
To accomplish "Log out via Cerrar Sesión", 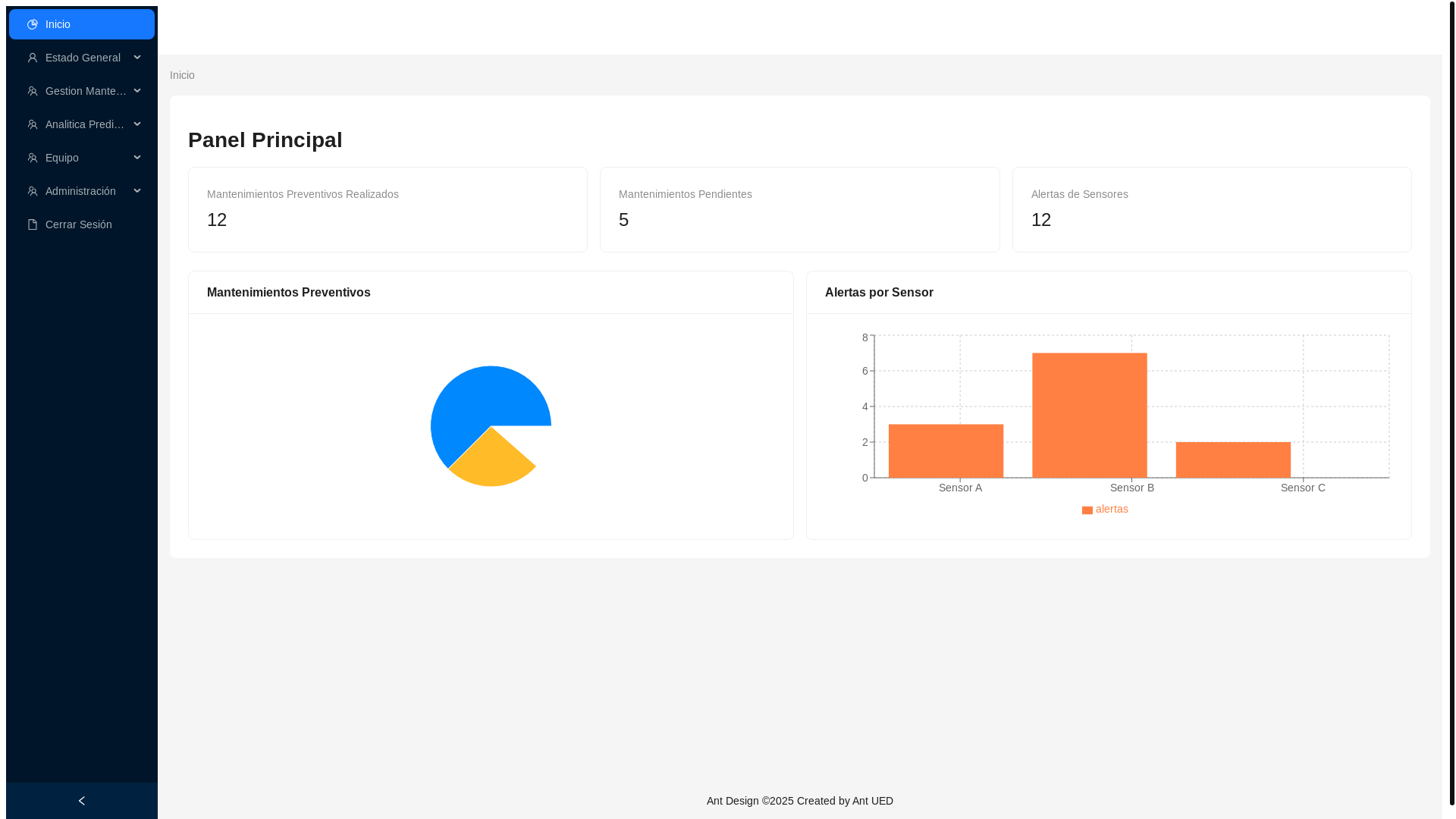I will coord(82,224).
